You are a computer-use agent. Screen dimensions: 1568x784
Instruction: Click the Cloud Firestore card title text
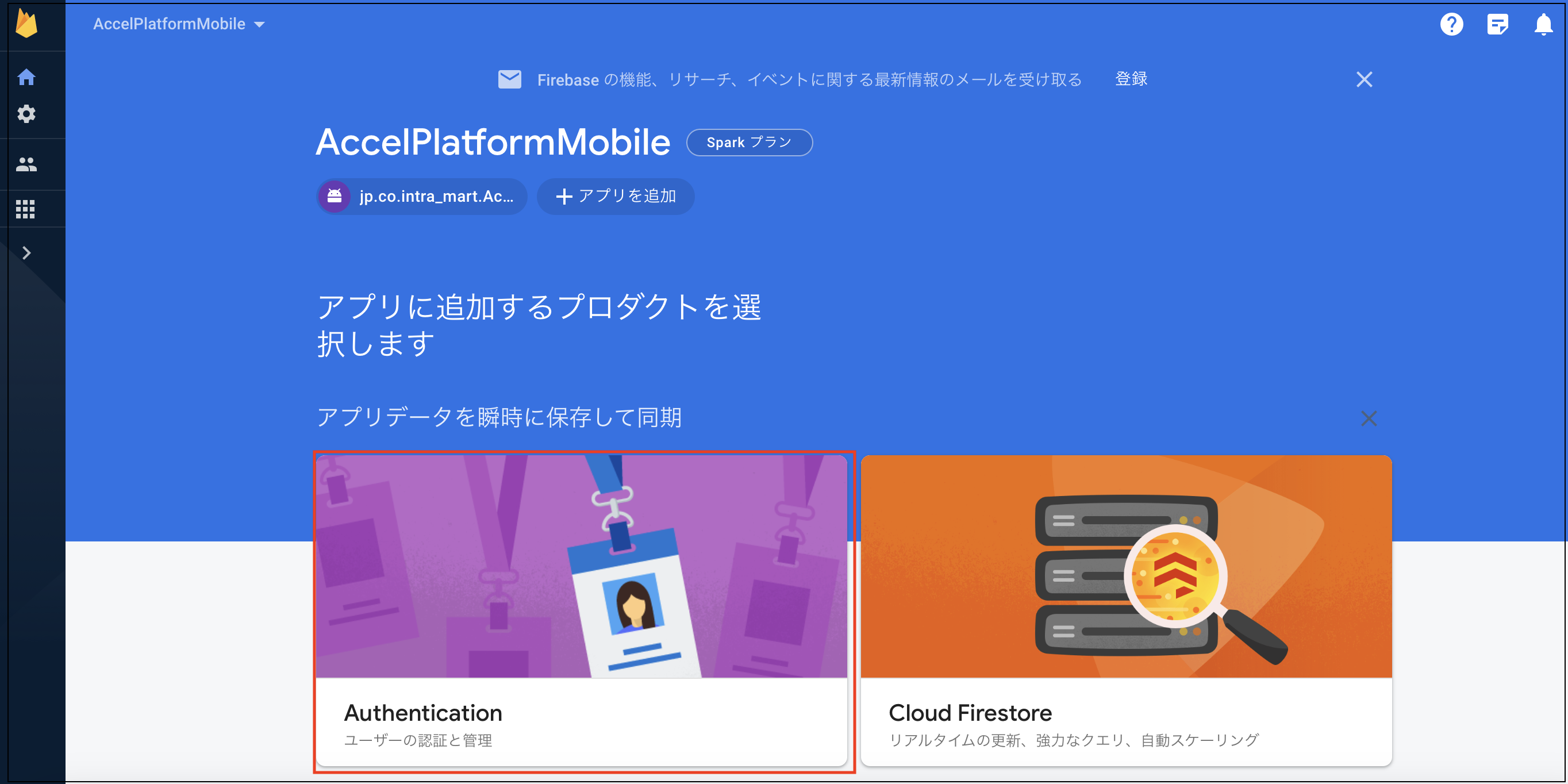click(x=970, y=713)
